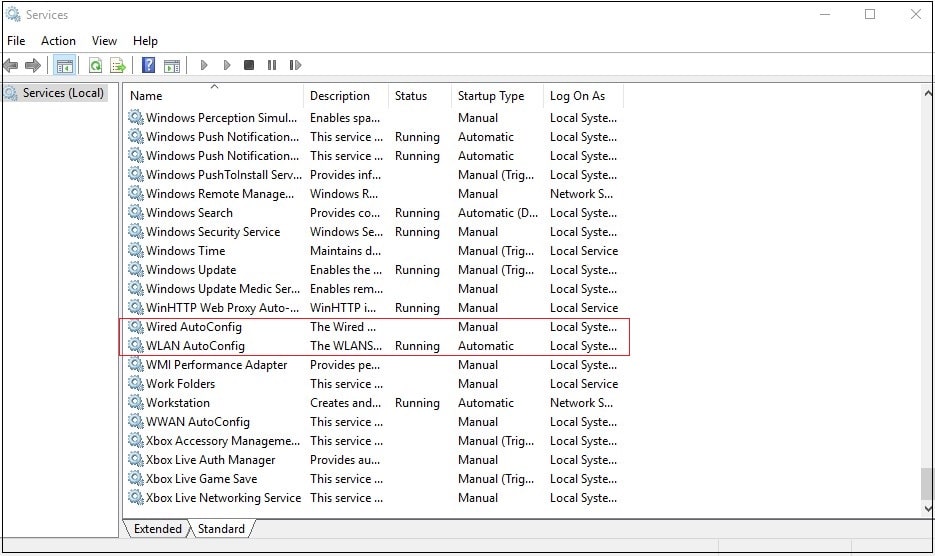
Task: Click 'Local Service' in Windows Time row
Action: coord(584,251)
